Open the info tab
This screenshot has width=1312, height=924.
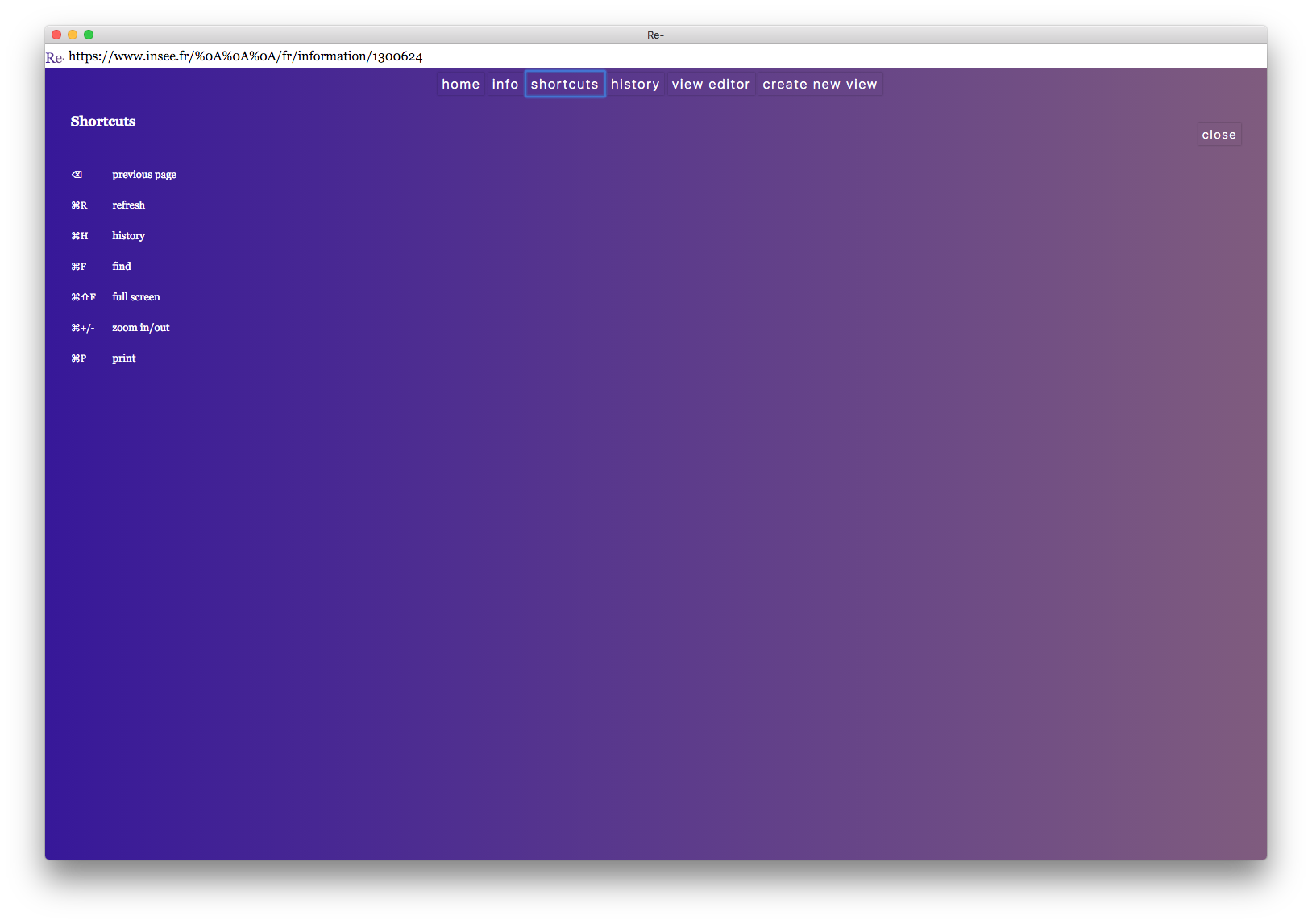(x=504, y=85)
